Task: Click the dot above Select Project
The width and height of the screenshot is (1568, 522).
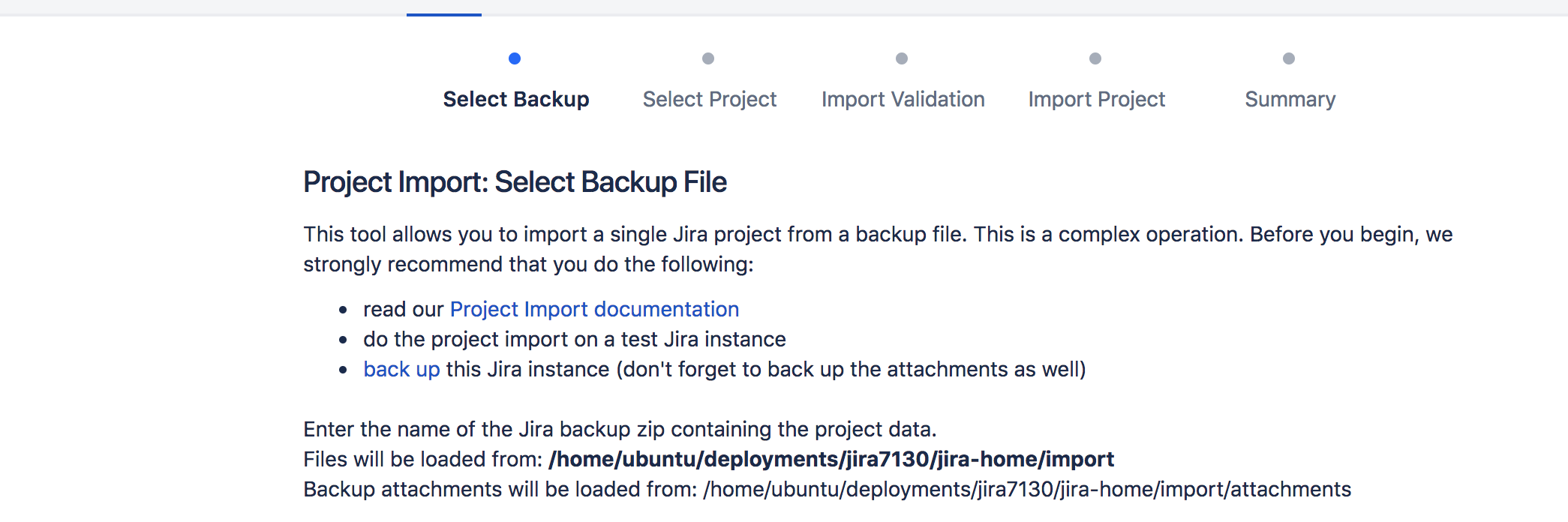Action: 708,58
